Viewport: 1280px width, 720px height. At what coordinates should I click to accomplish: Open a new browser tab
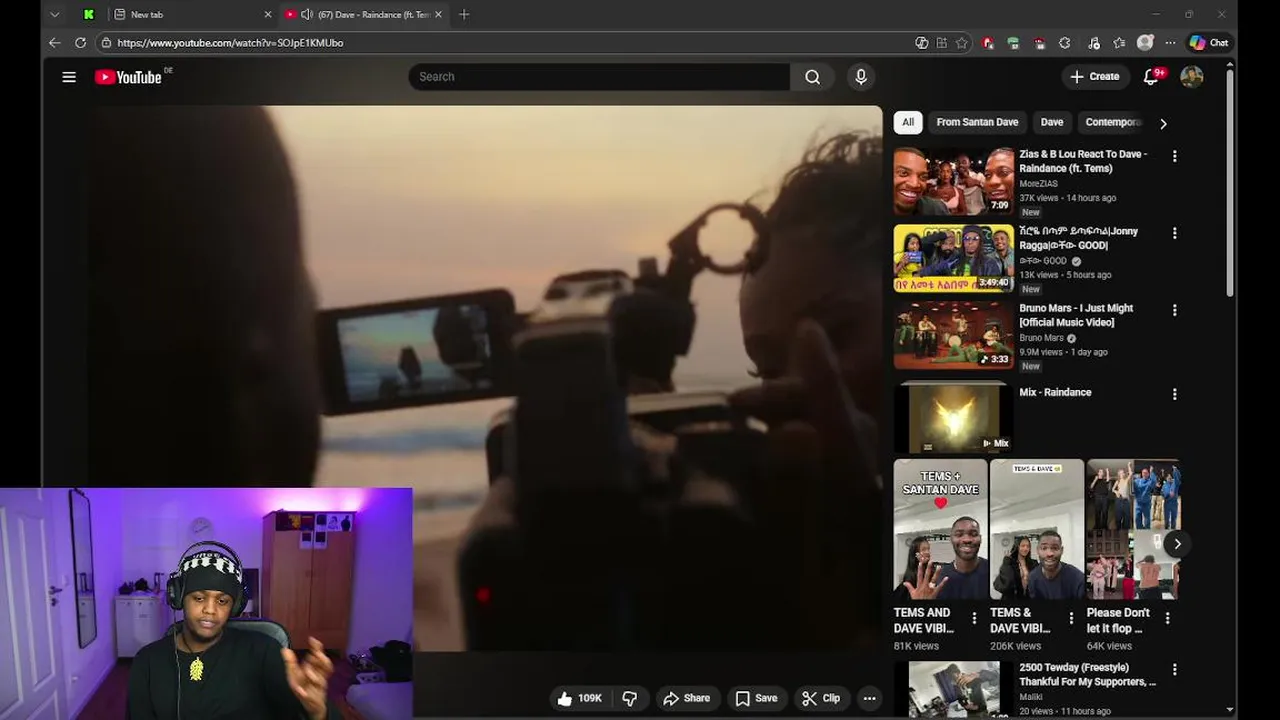pyautogui.click(x=463, y=15)
